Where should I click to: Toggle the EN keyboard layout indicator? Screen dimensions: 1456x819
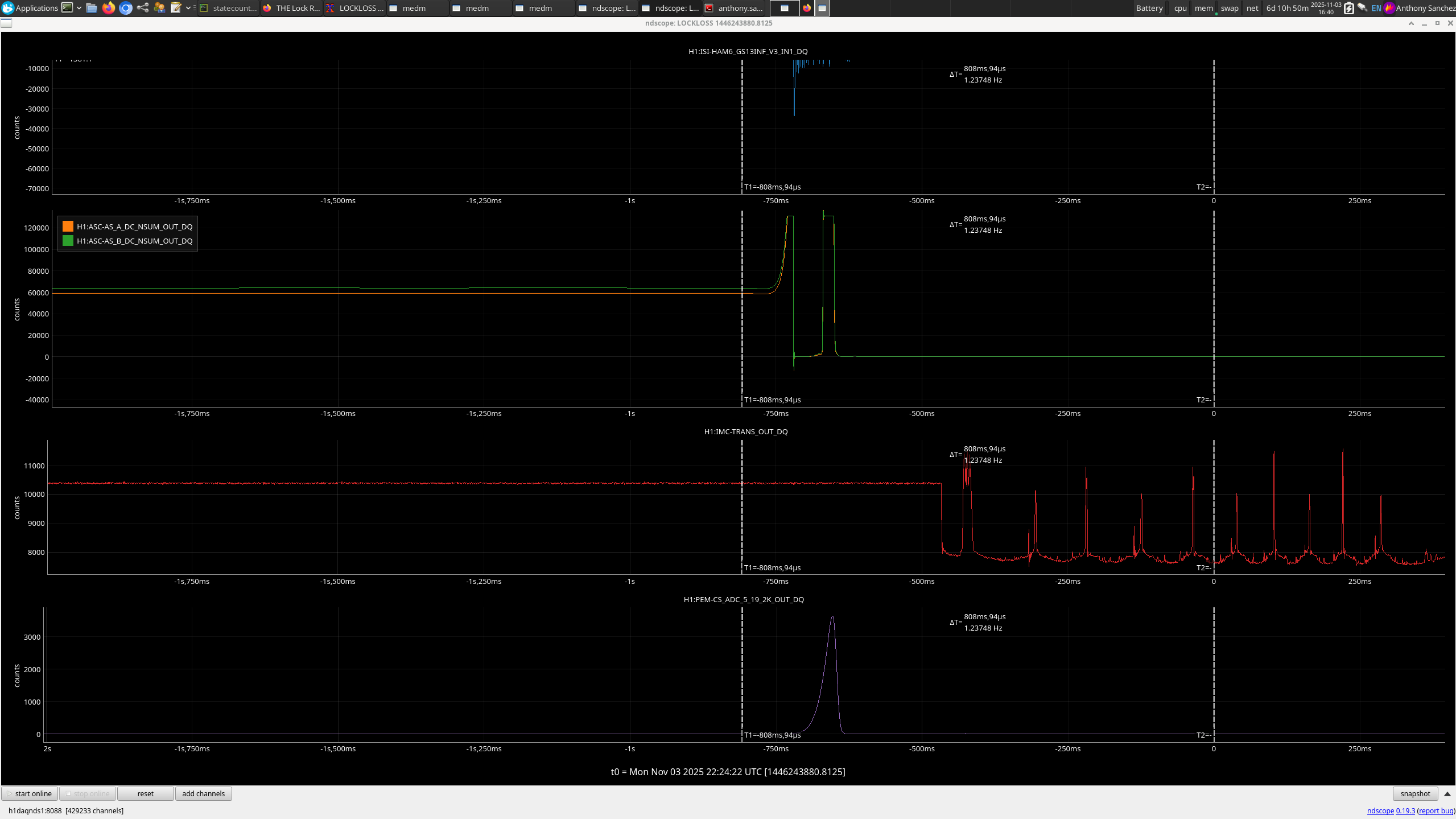1376,8
